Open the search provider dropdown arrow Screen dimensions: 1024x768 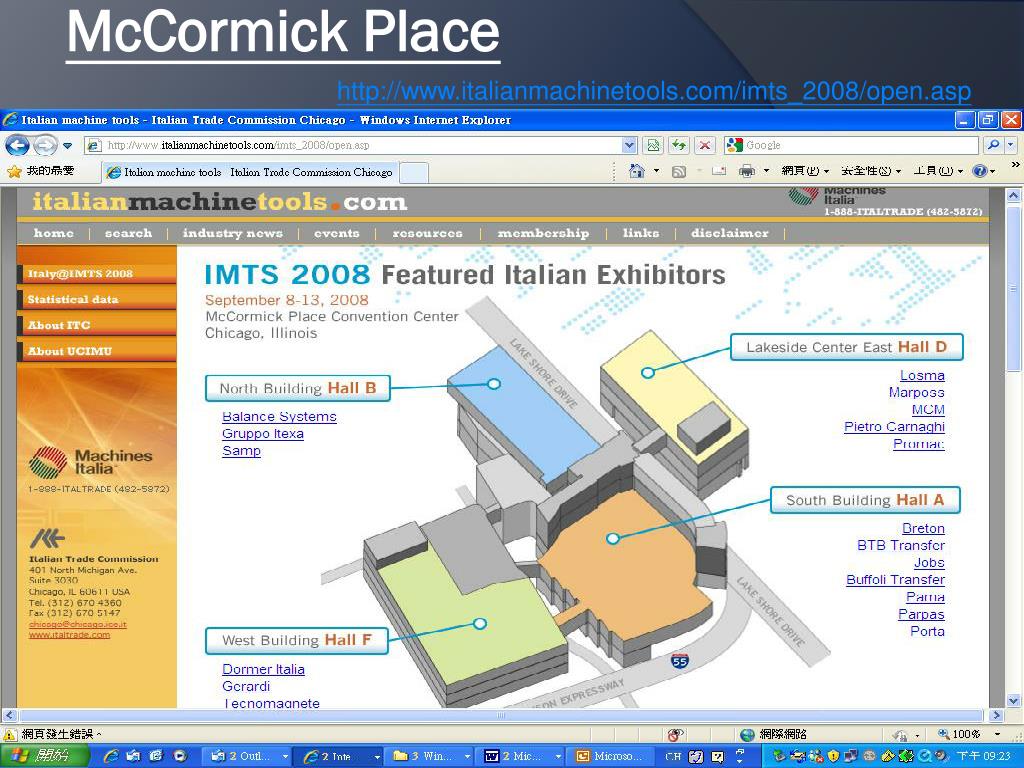[1011, 145]
